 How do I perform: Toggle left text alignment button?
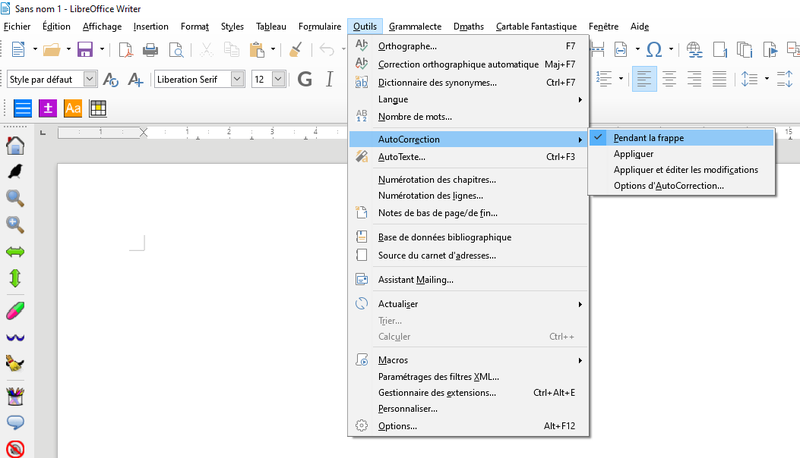645,78
